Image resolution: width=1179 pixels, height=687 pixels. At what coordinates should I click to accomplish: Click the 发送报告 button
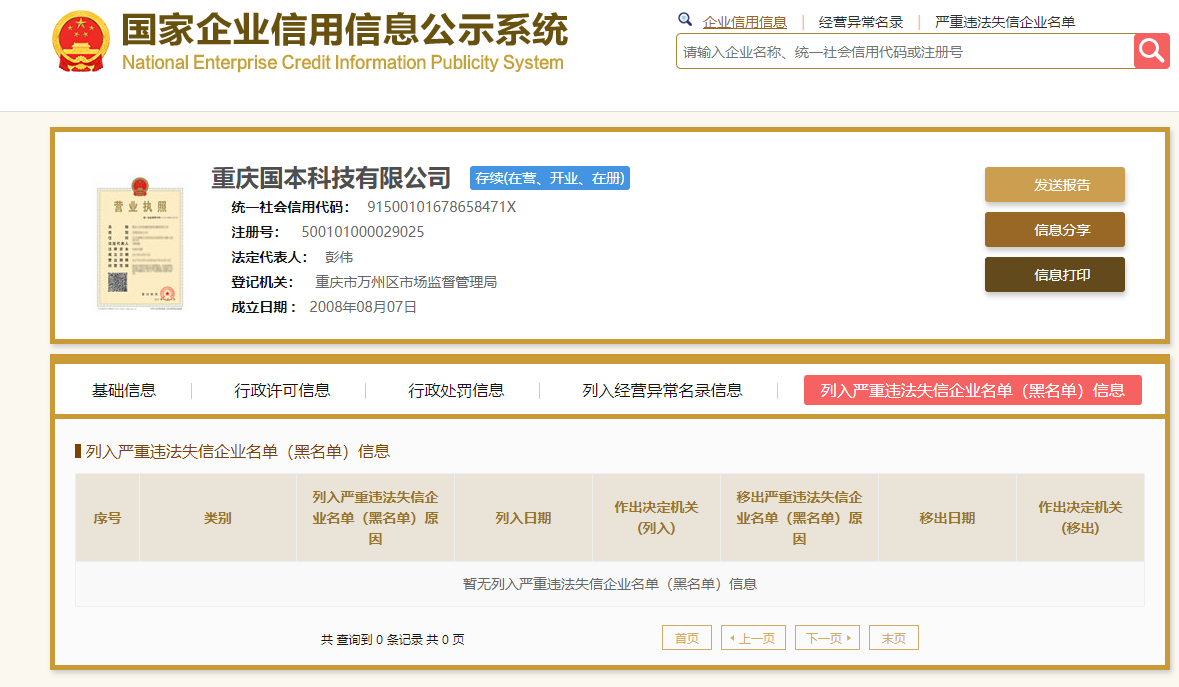(x=1055, y=184)
